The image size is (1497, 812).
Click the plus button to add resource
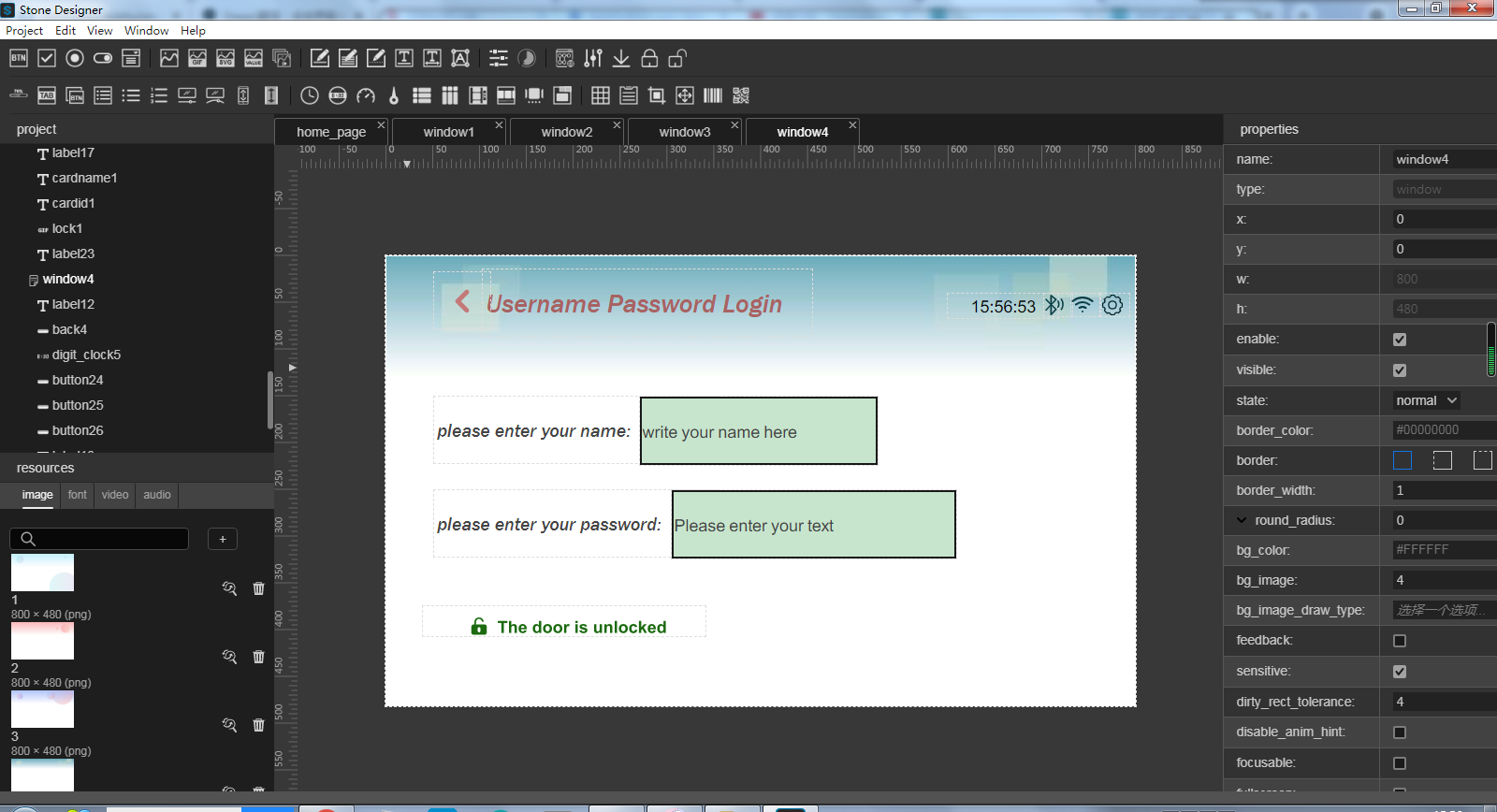(x=223, y=539)
